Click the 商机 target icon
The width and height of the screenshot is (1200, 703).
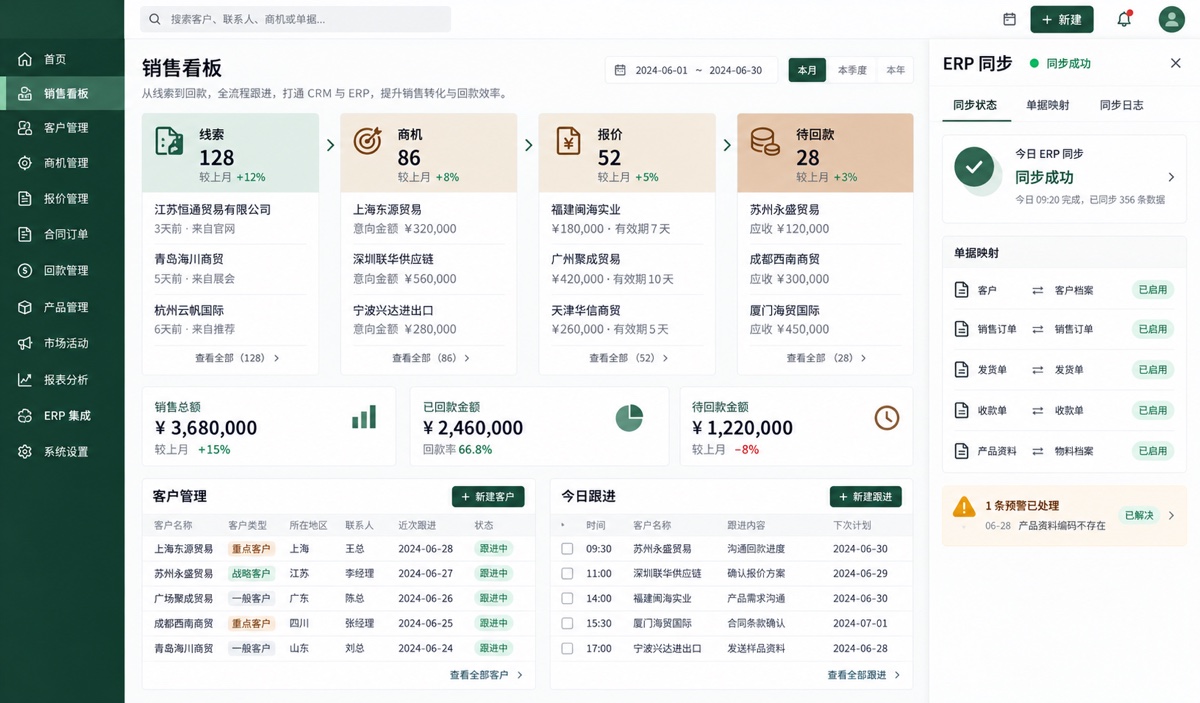367,141
